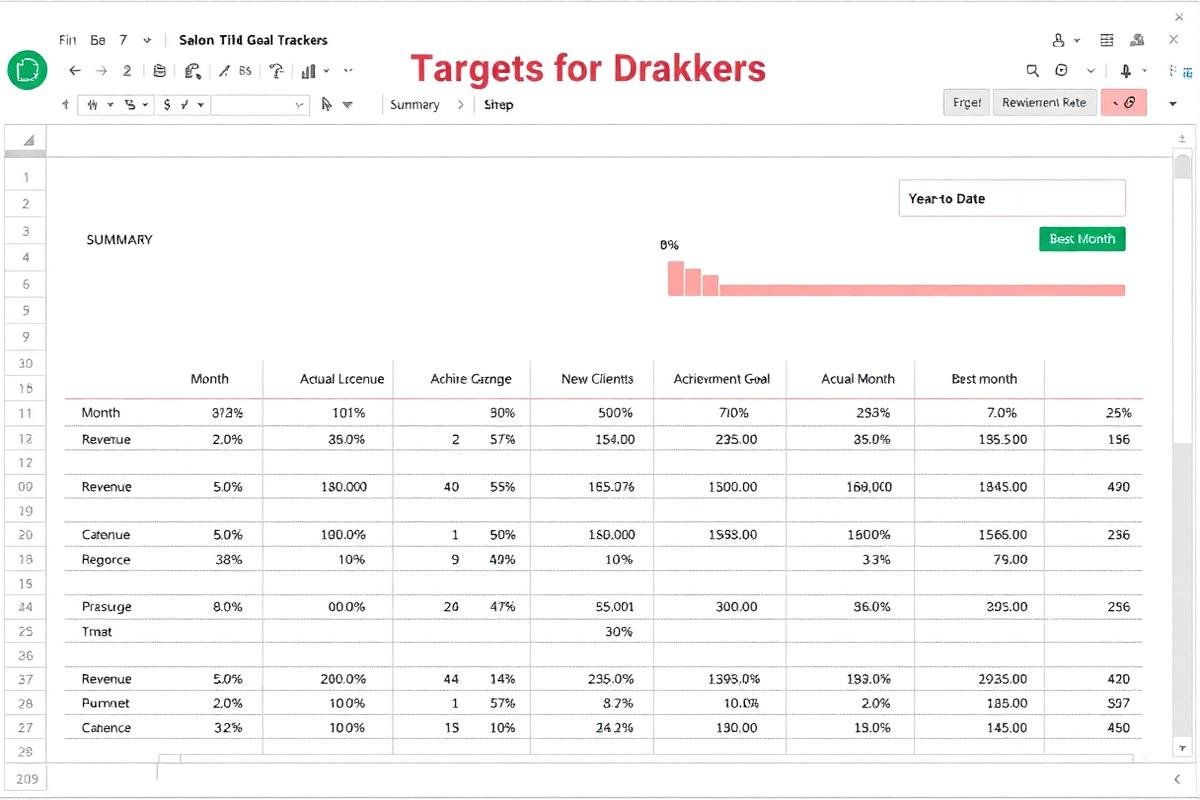Image resolution: width=1200 pixels, height=800 pixels.
Task: Click the Rewiement Rate button
Action: 1044,102
